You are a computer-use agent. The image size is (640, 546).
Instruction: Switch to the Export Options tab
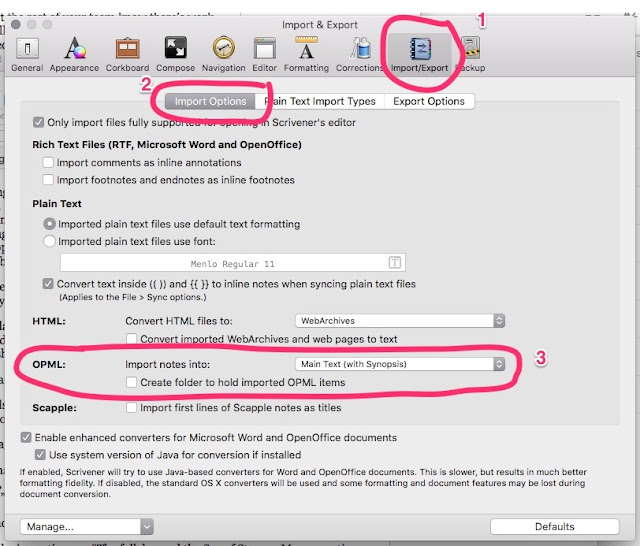[429, 101]
